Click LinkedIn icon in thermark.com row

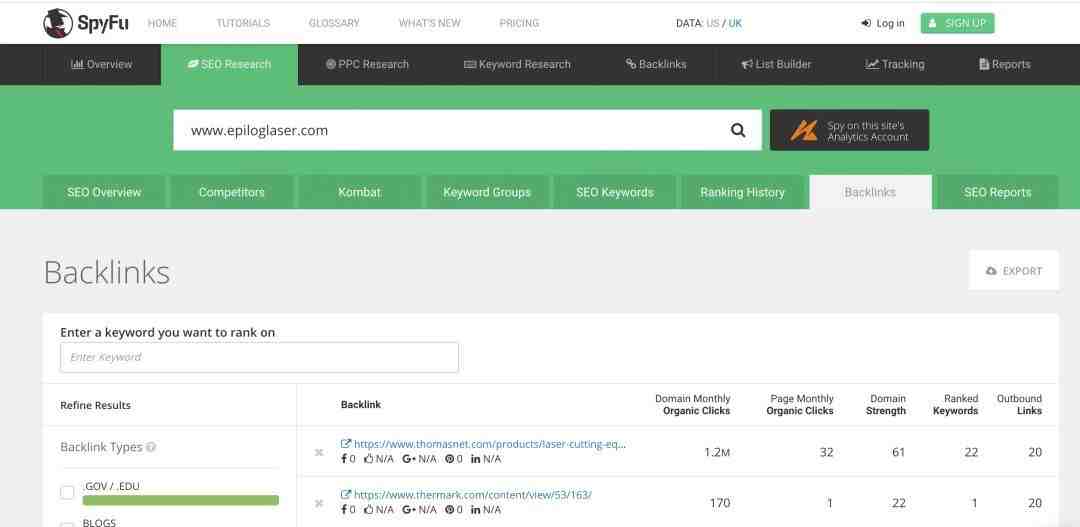point(475,510)
